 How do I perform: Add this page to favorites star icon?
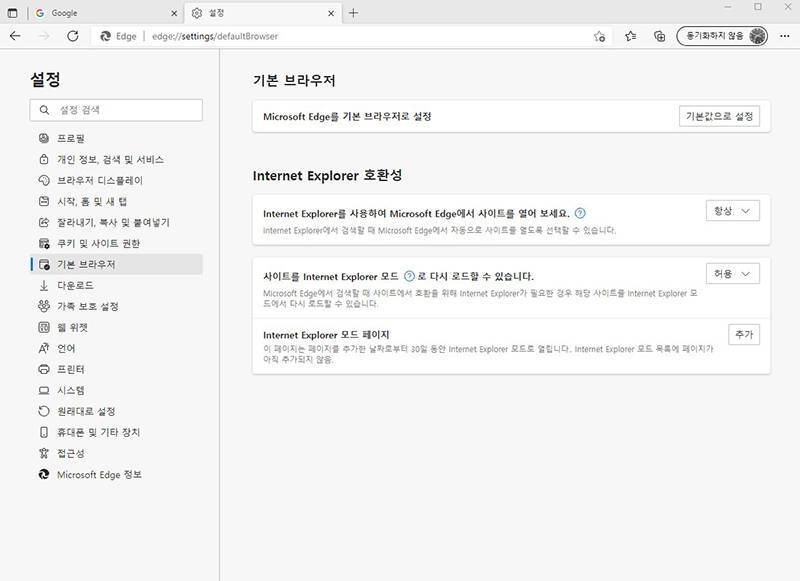tap(599, 36)
